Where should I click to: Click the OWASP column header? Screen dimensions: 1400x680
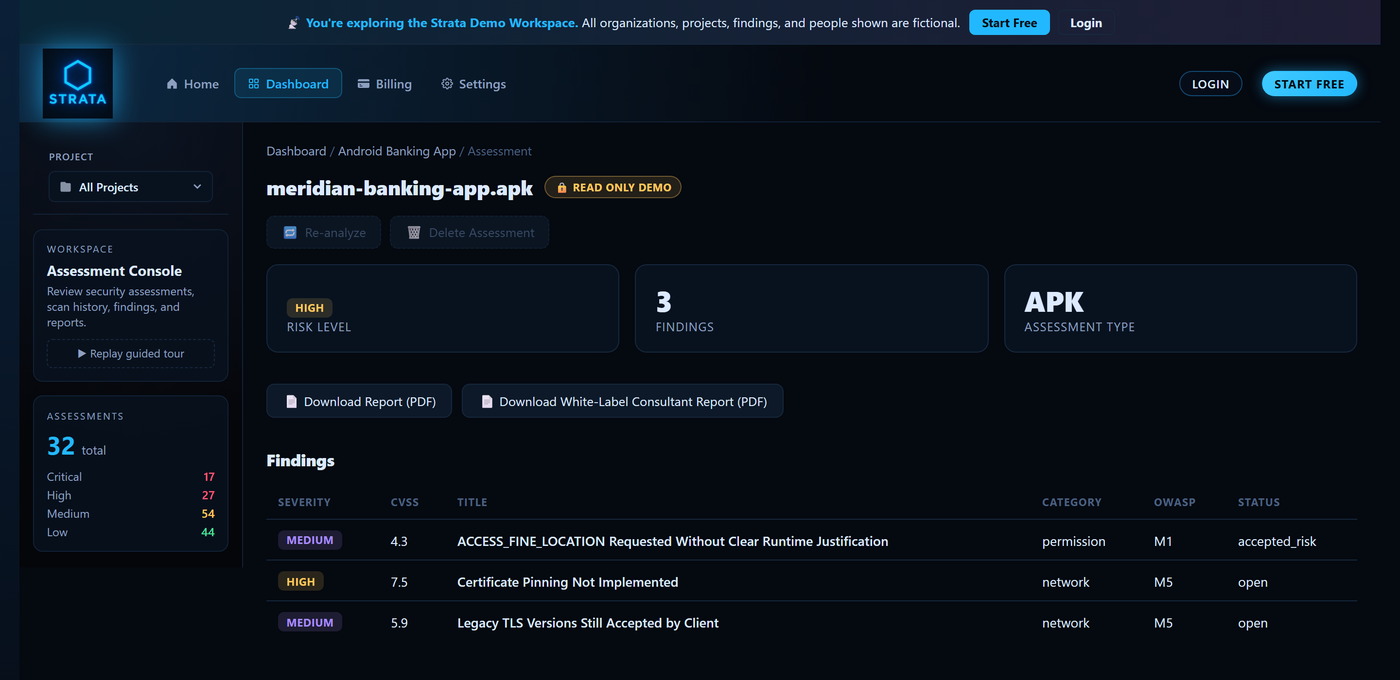(x=1175, y=502)
